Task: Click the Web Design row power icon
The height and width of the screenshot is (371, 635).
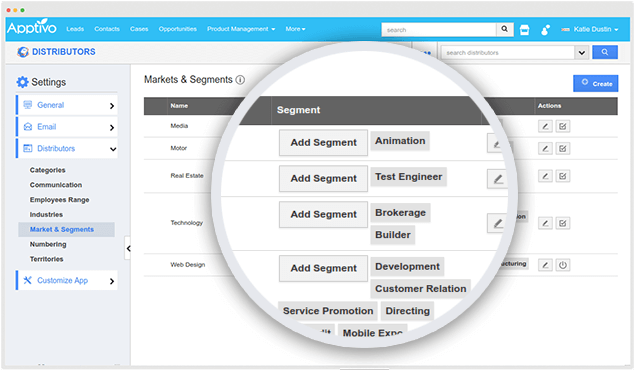Action: (x=563, y=265)
